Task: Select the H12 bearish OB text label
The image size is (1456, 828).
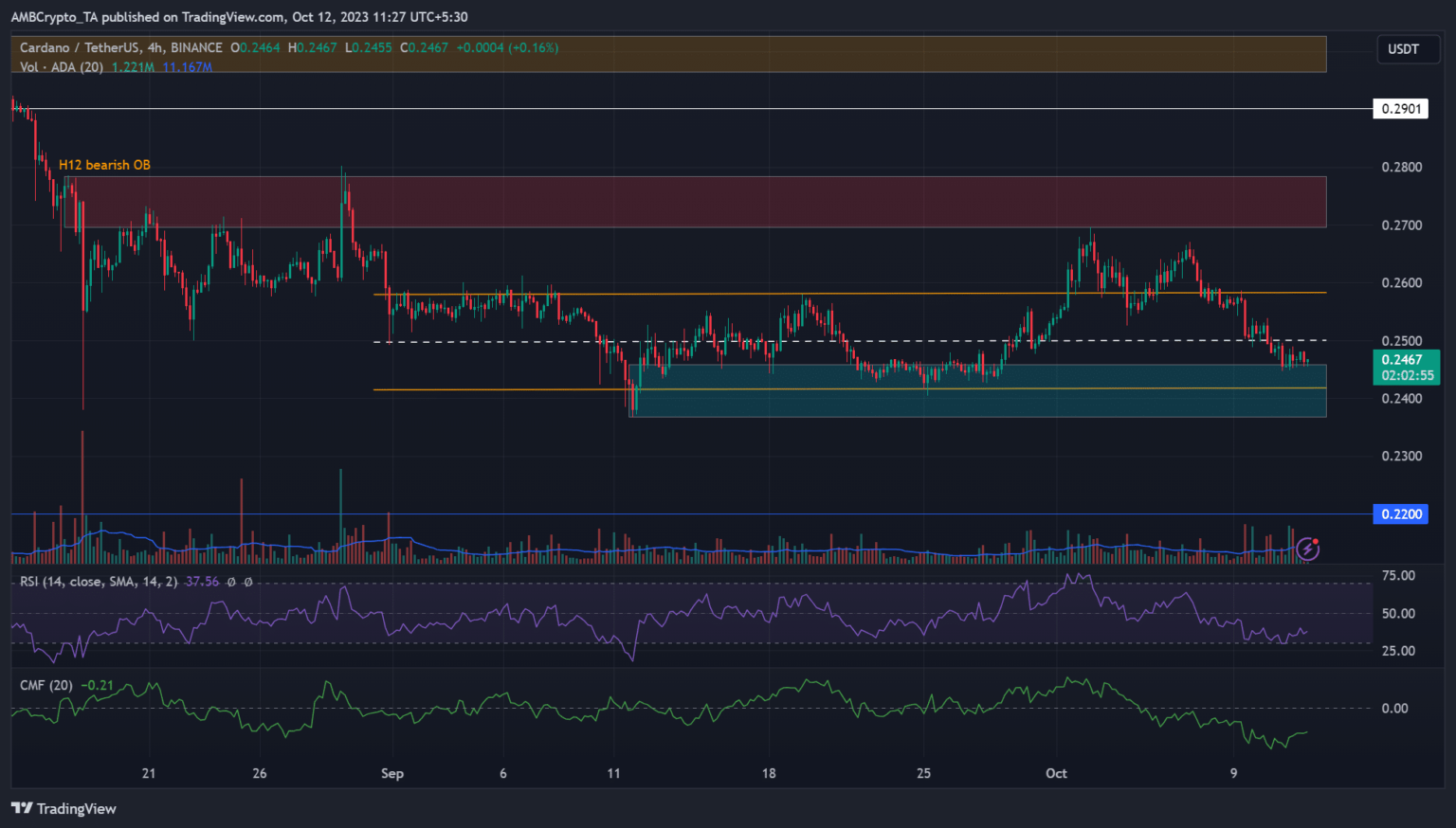Action: 104,165
